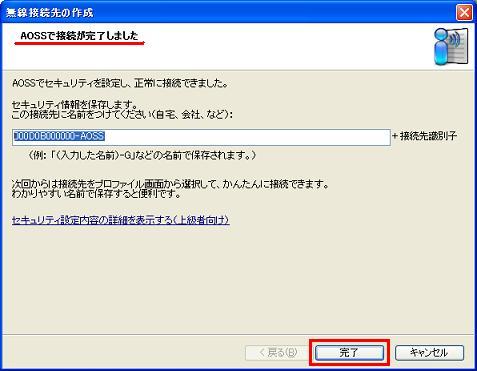The width and height of the screenshot is (477, 371).
Task: Click the prompt この接続先に名前をつけてください
Action: (122, 115)
